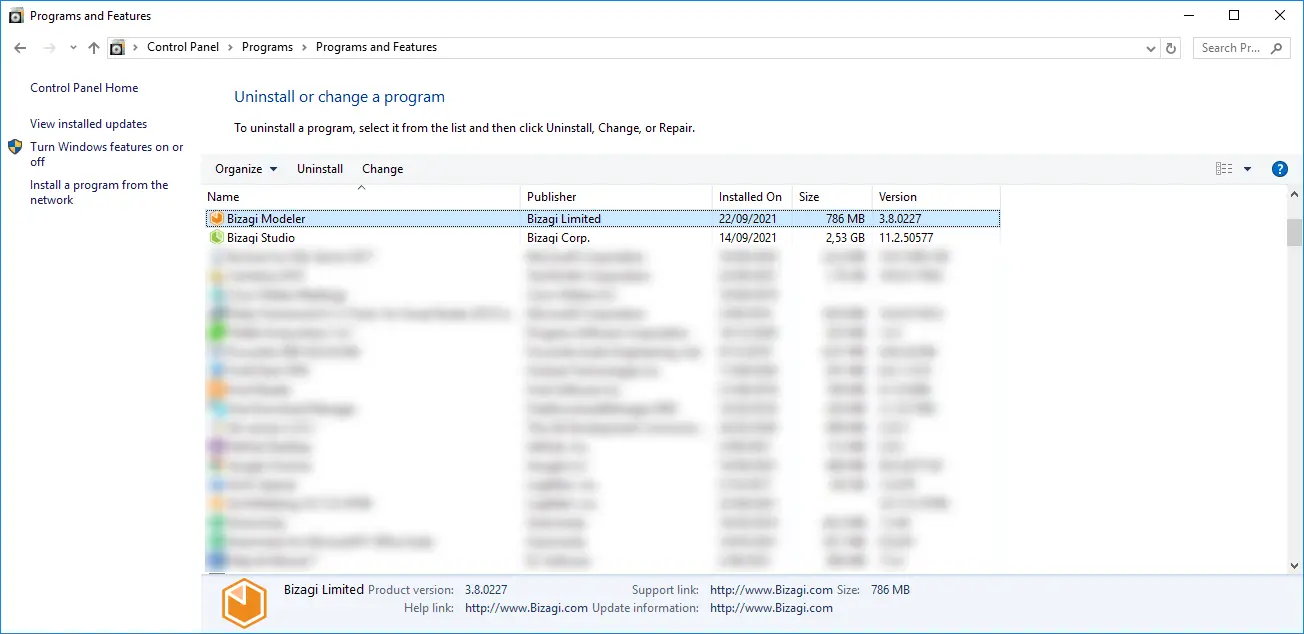Expand the chevron after Programs breadcrumb
Viewport: 1304px width, 634px height.
(x=304, y=48)
